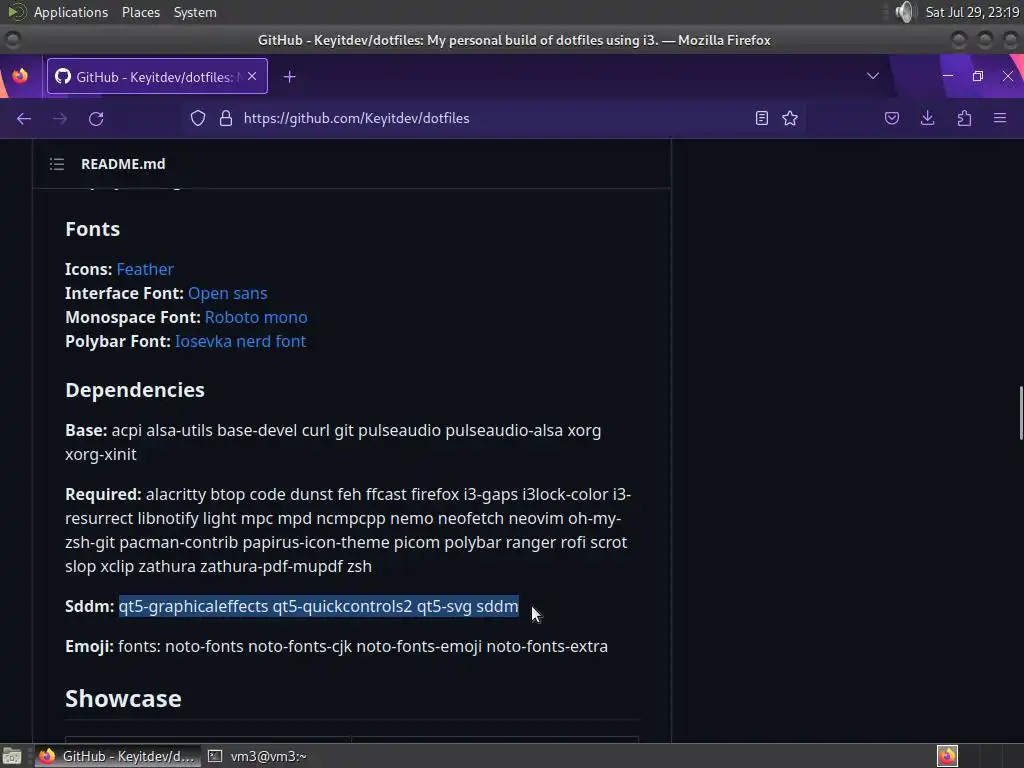Click the 'Required:' label text
This screenshot has width=1024, height=768.
[103, 494]
